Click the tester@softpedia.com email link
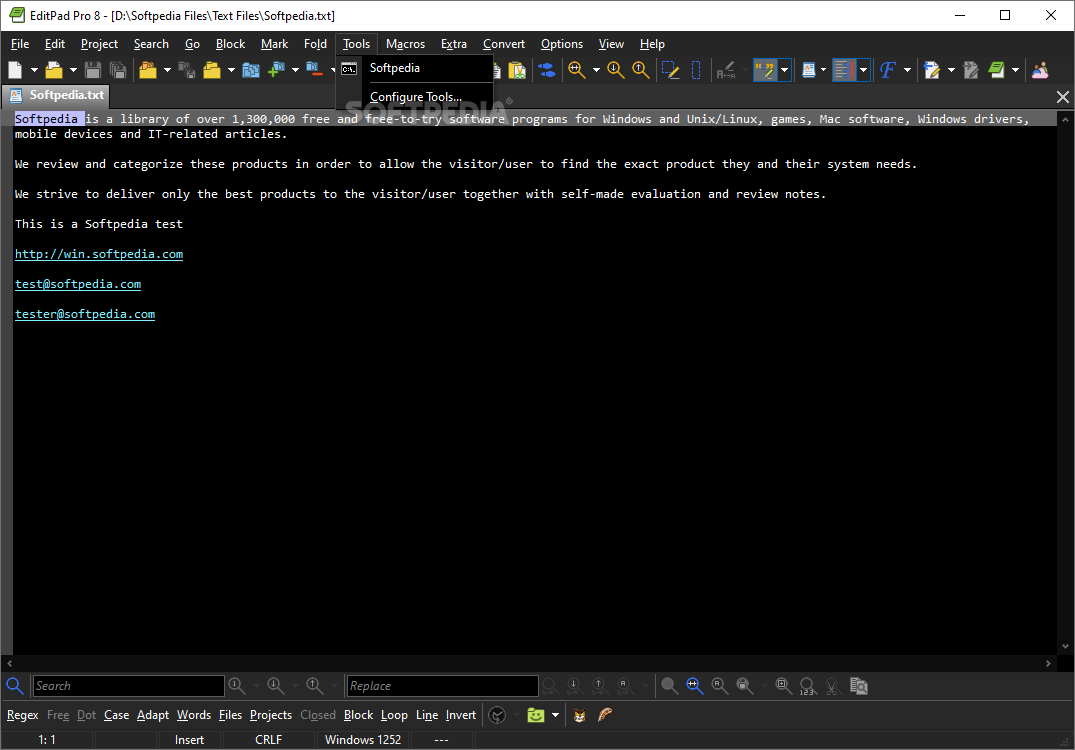The width and height of the screenshot is (1075, 750). [x=85, y=314]
